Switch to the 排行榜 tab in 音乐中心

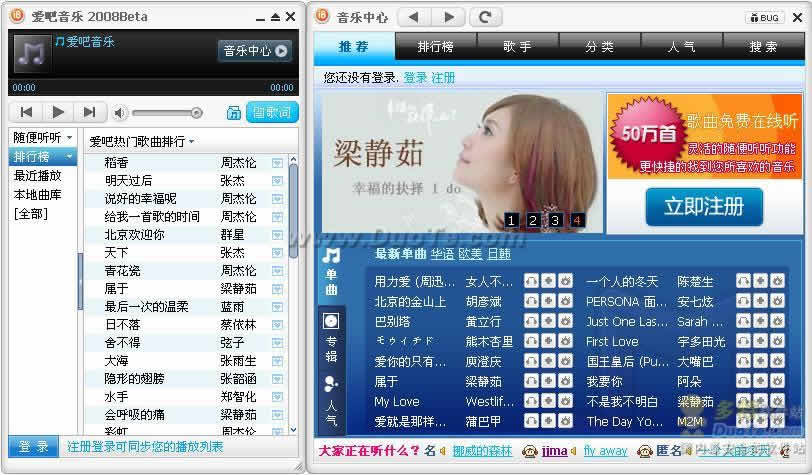pos(436,47)
